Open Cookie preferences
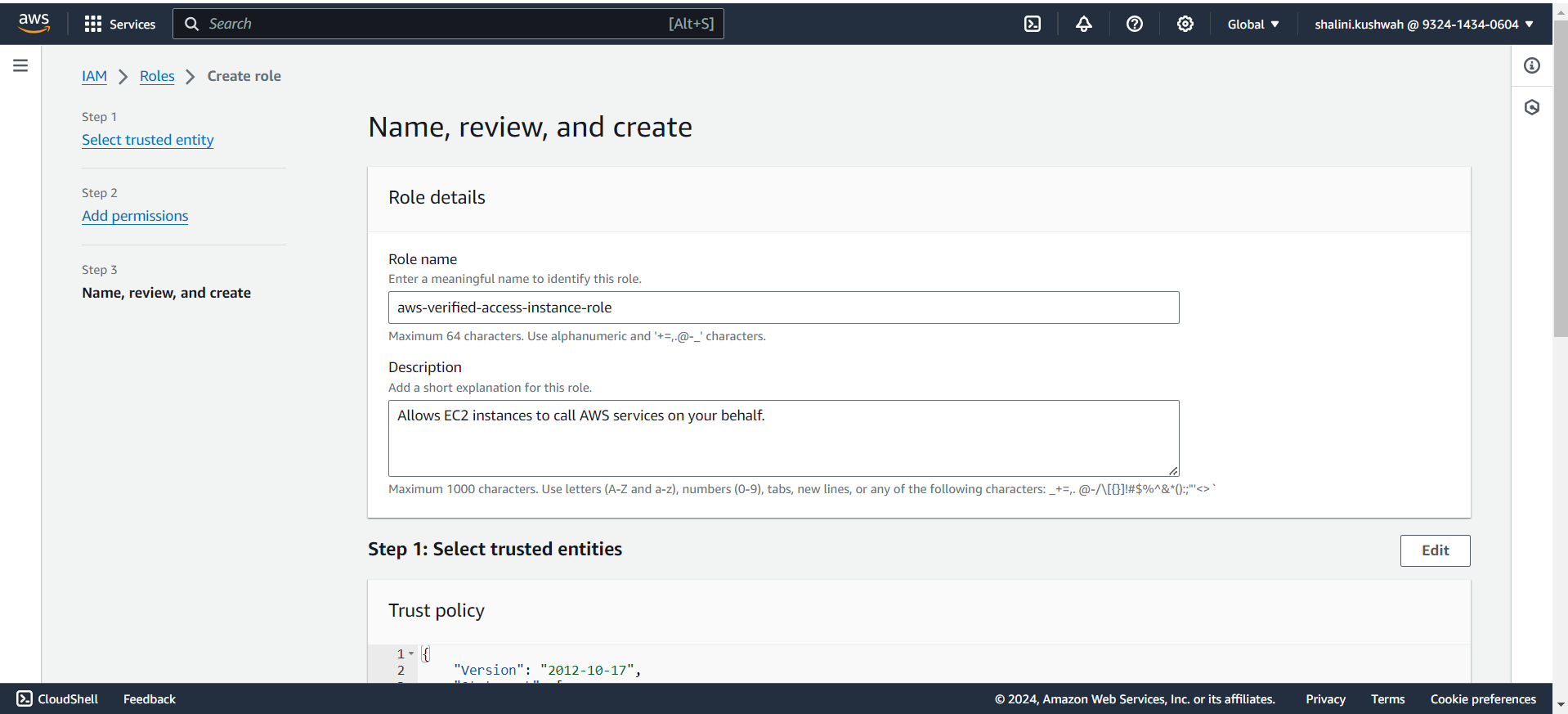 point(1483,698)
